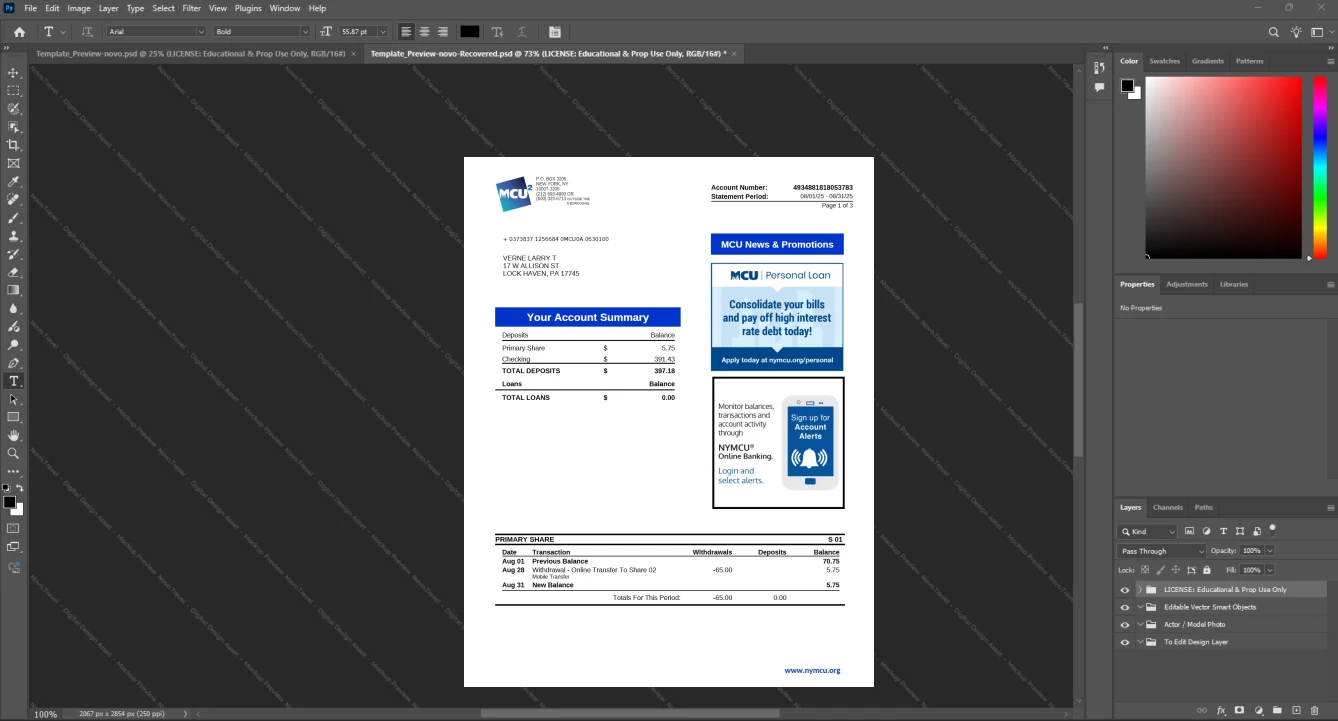Viewport: 1338px width, 721px height.
Task: Hide the To Edit Design Layer group
Action: pos(1125,642)
